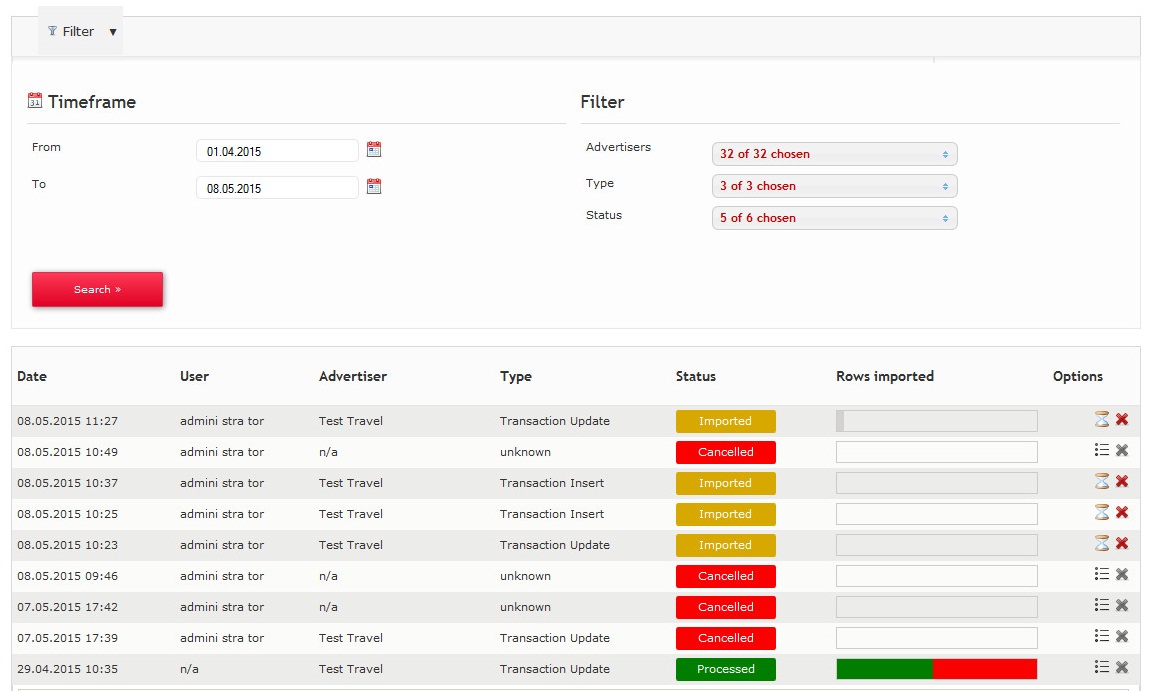The image size is (1153, 691).
Task: Click the Cancelled badge in the 10:49 row
Action: (726, 452)
